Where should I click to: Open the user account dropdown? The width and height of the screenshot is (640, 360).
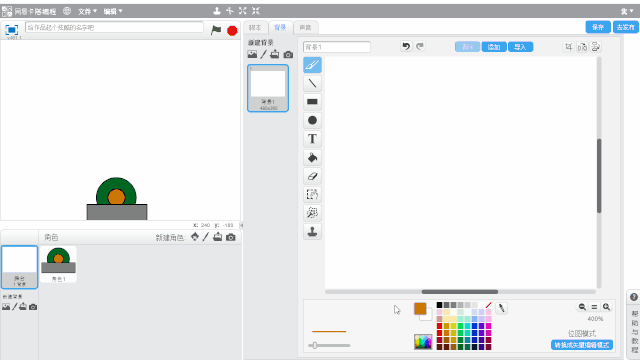click(627, 11)
